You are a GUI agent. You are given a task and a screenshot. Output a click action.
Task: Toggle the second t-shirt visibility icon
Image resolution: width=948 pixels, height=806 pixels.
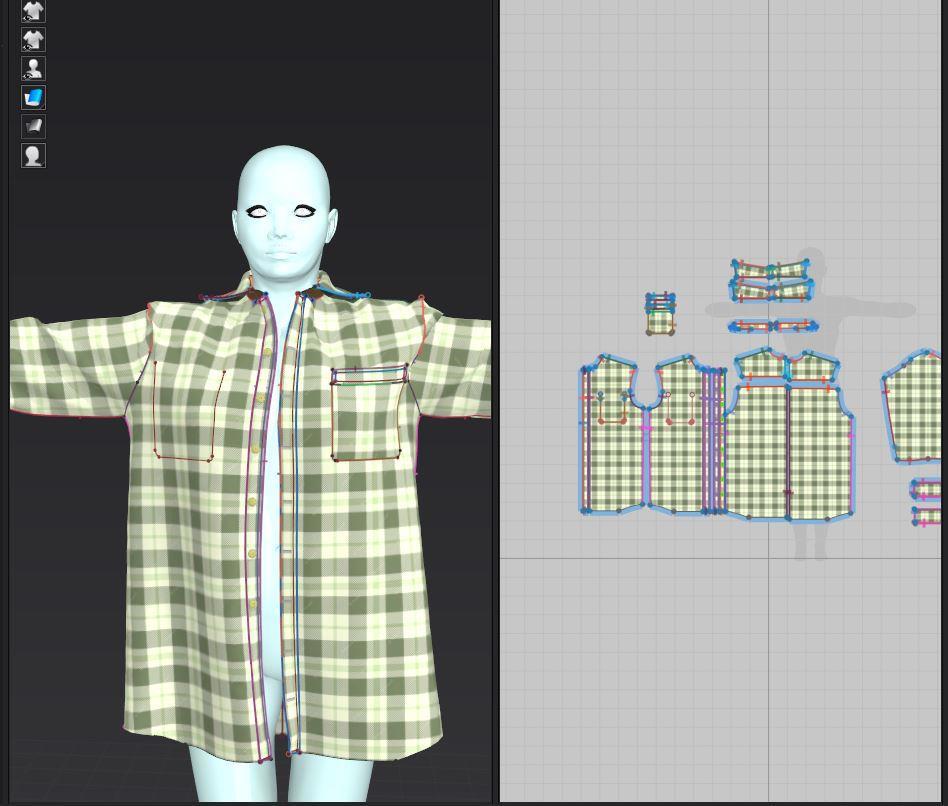tap(33, 40)
